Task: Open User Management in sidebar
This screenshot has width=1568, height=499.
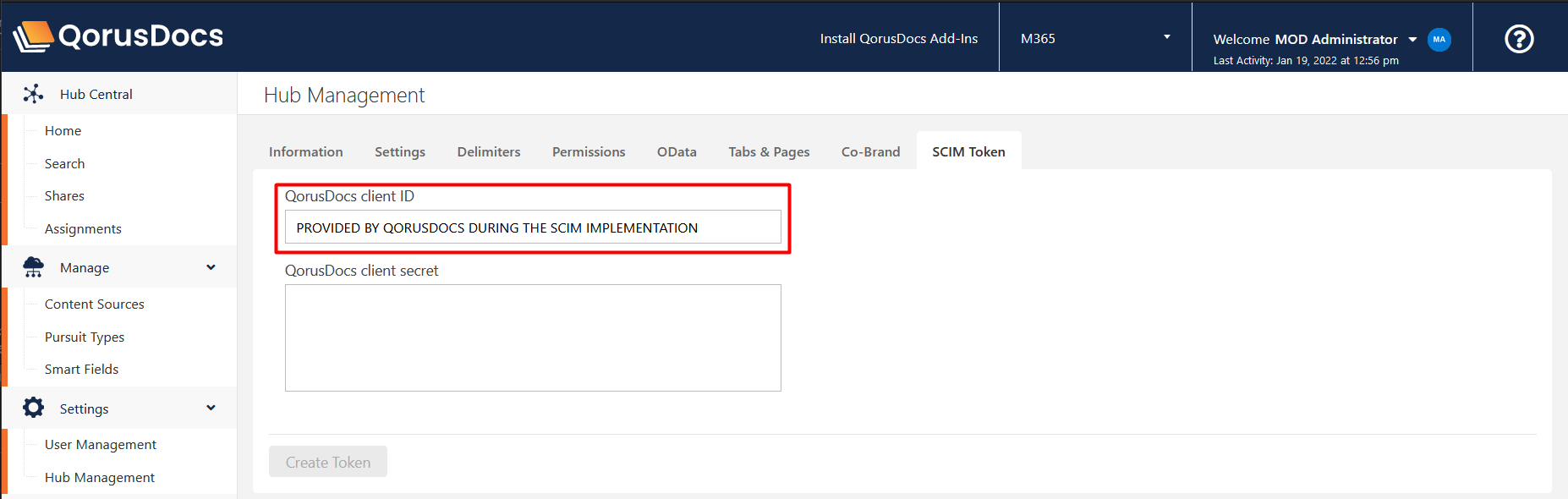Action: (x=101, y=444)
